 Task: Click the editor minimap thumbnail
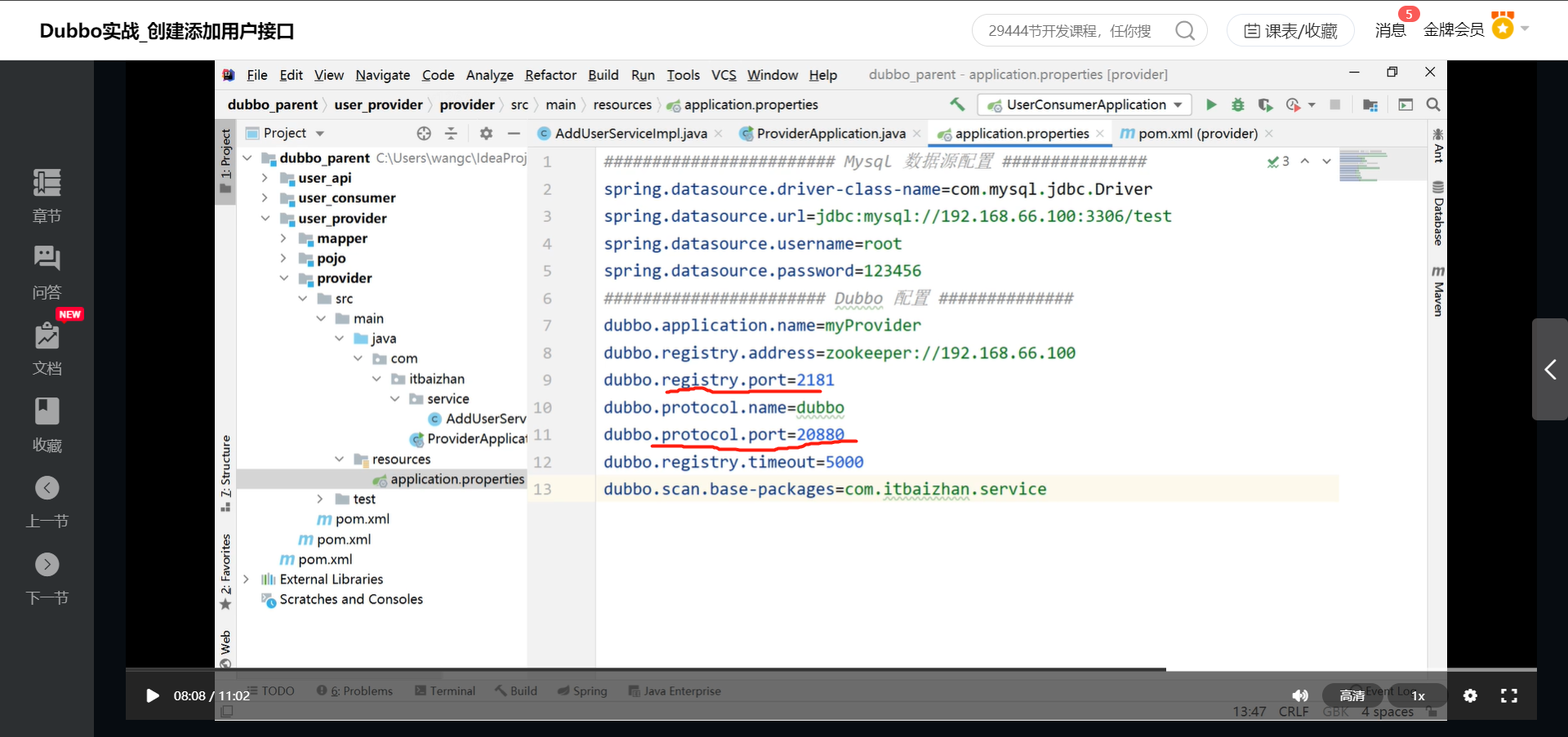(x=1362, y=166)
